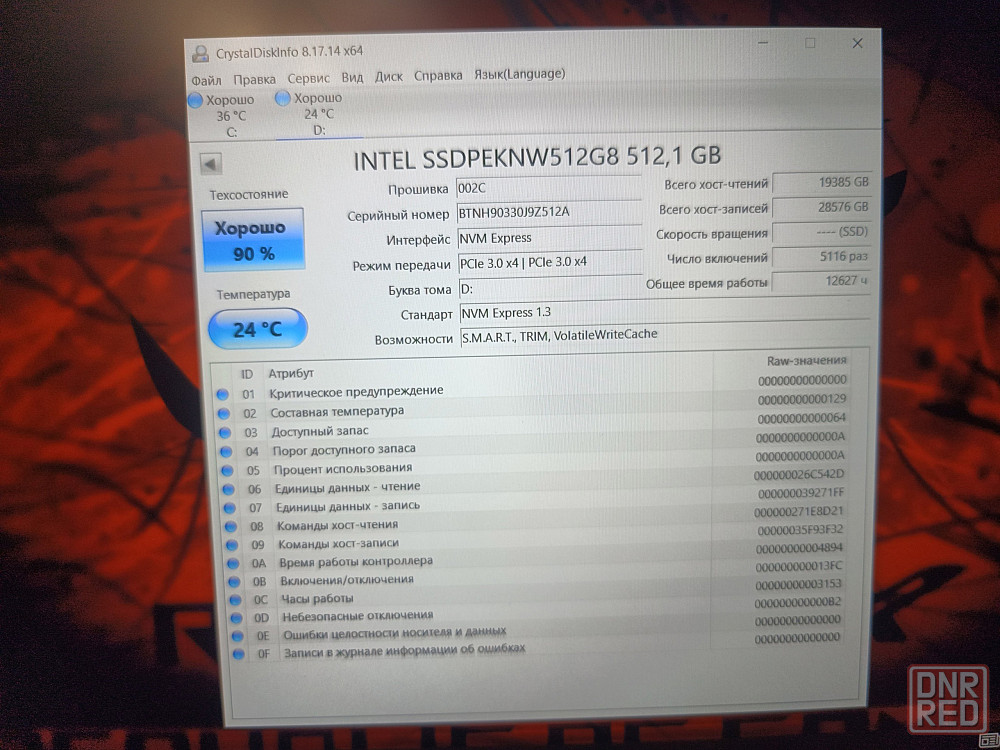
Task: Click the status dot for Процент использования
Action: click(x=227, y=471)
